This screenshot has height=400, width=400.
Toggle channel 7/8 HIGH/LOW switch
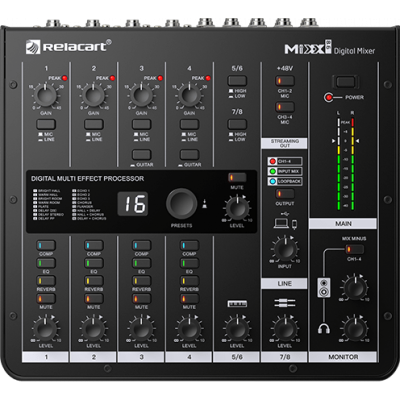[x=237, y=124]
